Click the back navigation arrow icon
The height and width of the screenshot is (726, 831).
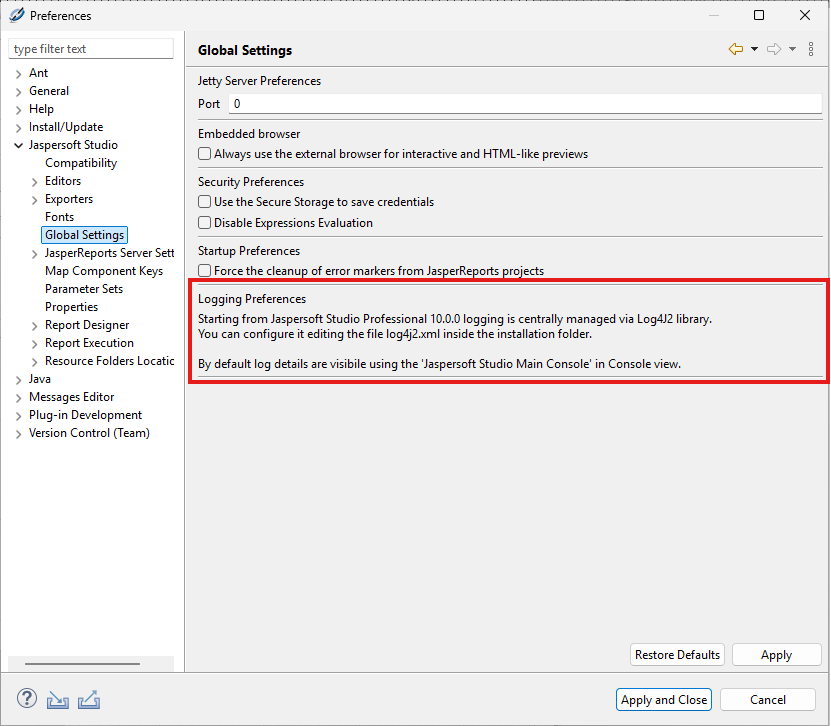point(736,49)
